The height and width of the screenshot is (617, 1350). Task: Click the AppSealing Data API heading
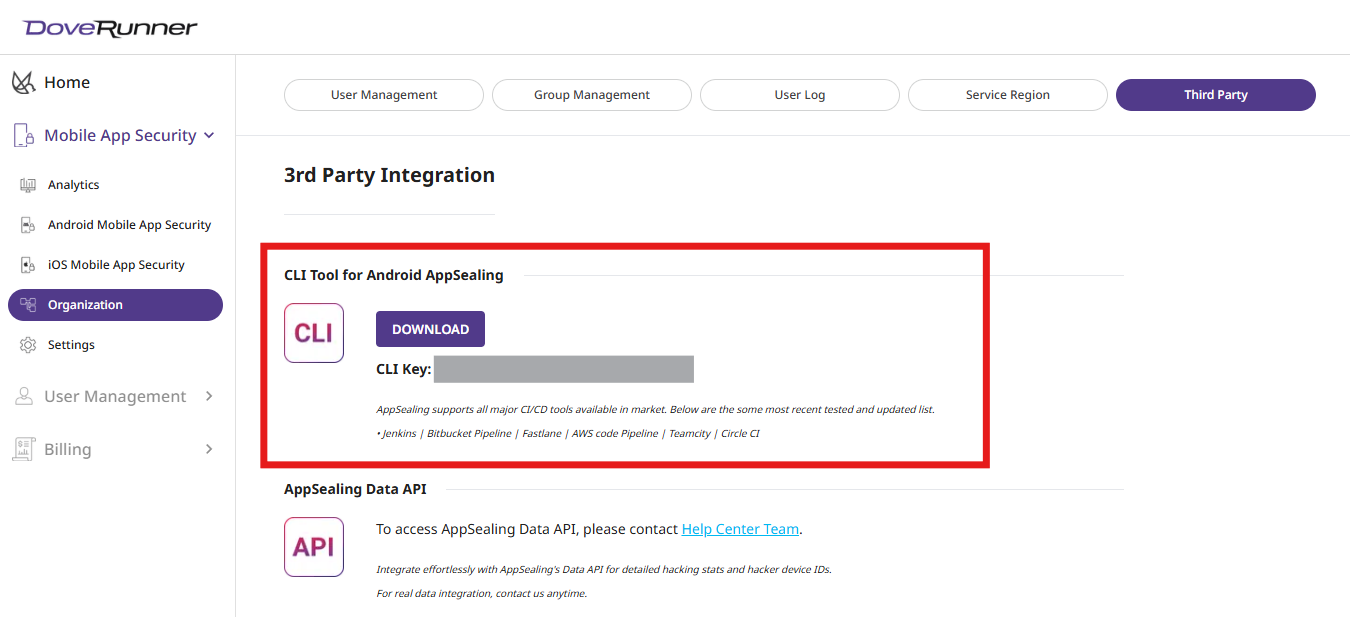coord(355,489)
